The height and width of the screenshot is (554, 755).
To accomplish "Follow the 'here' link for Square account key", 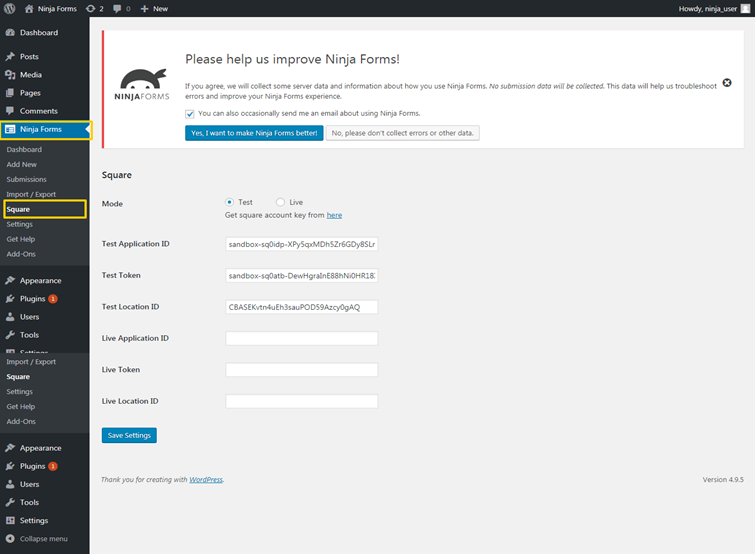I will click(334, 215).
